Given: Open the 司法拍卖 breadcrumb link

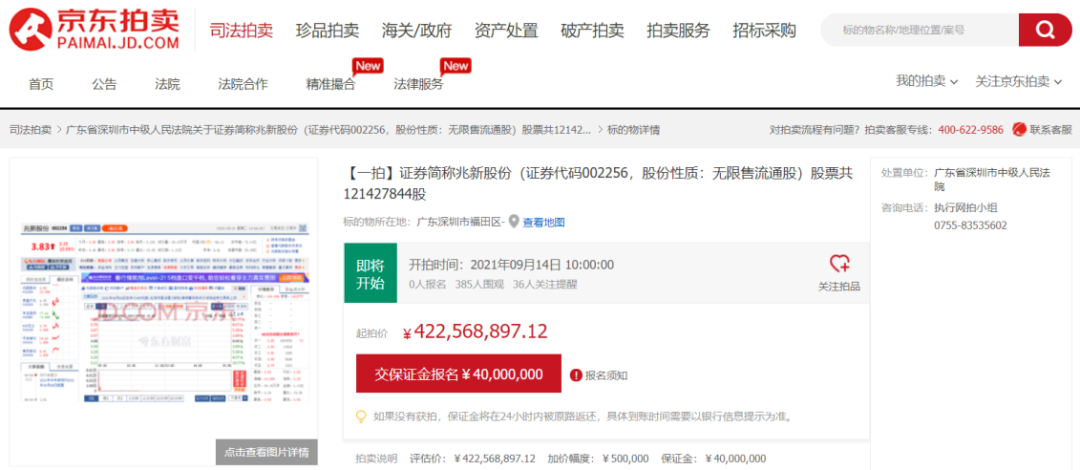Looking at the screenshot, I should coord(30,130).
